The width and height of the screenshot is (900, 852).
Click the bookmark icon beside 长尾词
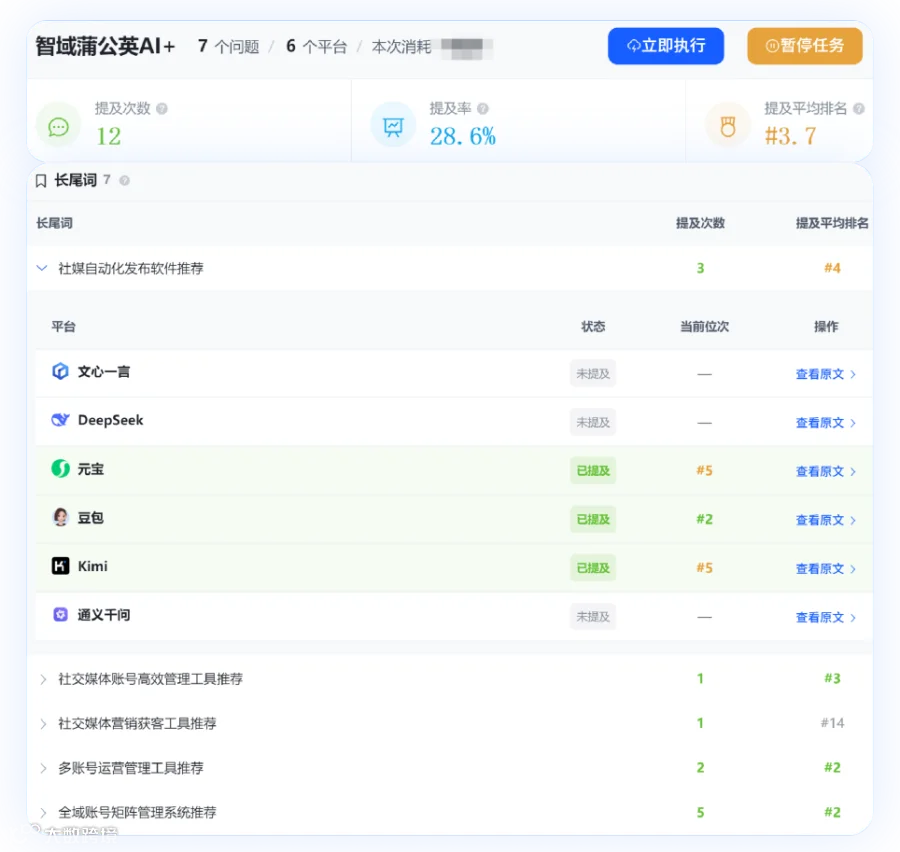(41, 181)
